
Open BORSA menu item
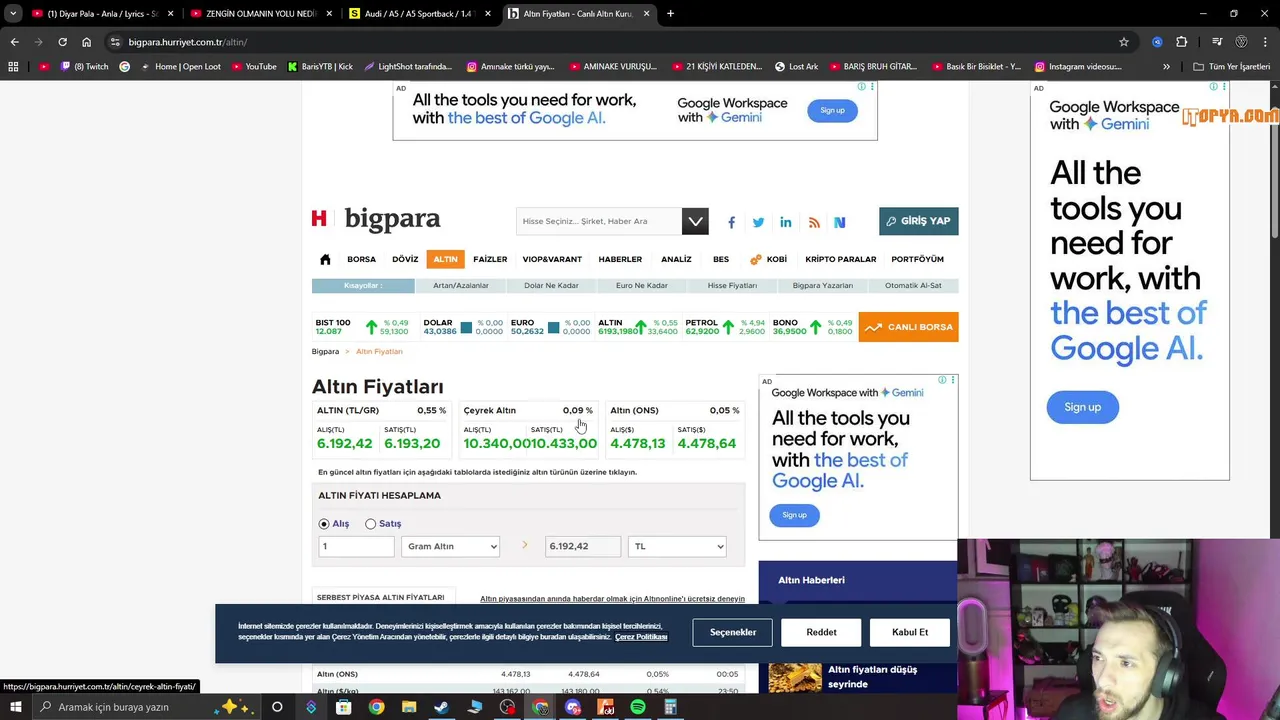(361, 259)
